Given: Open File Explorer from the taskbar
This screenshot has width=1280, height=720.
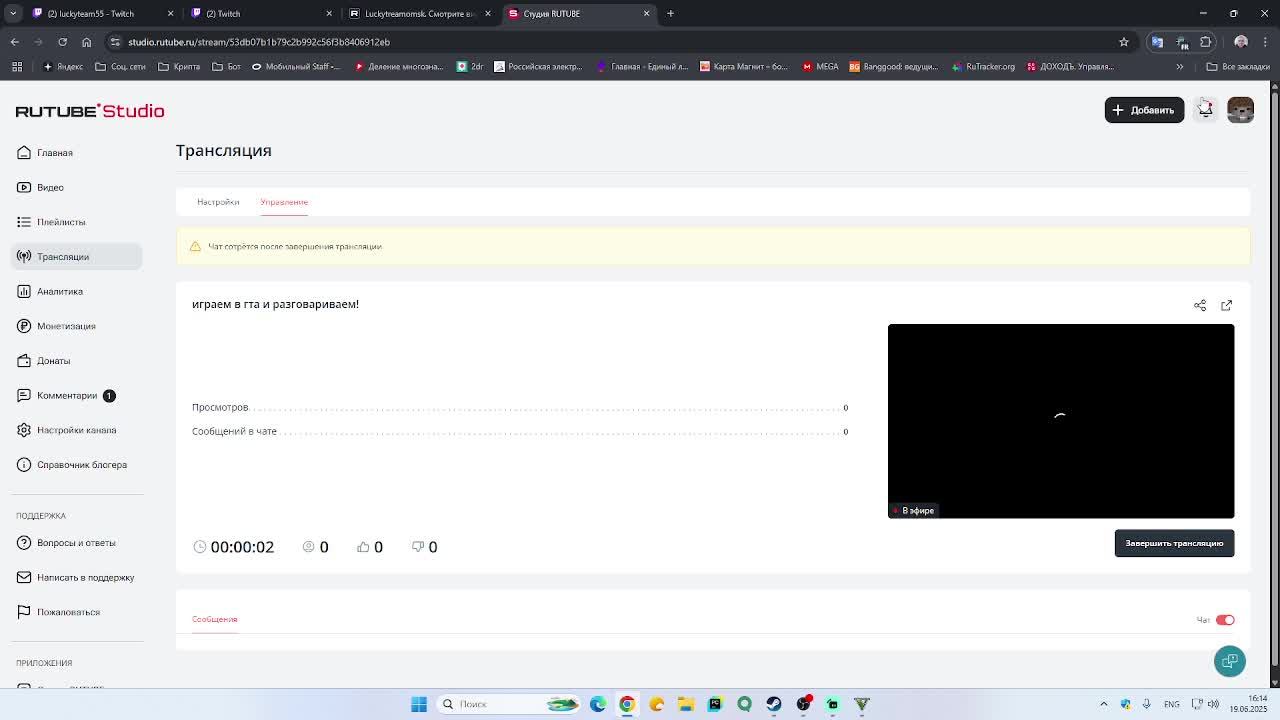Looking at the screenshot, I should point(686,704).
